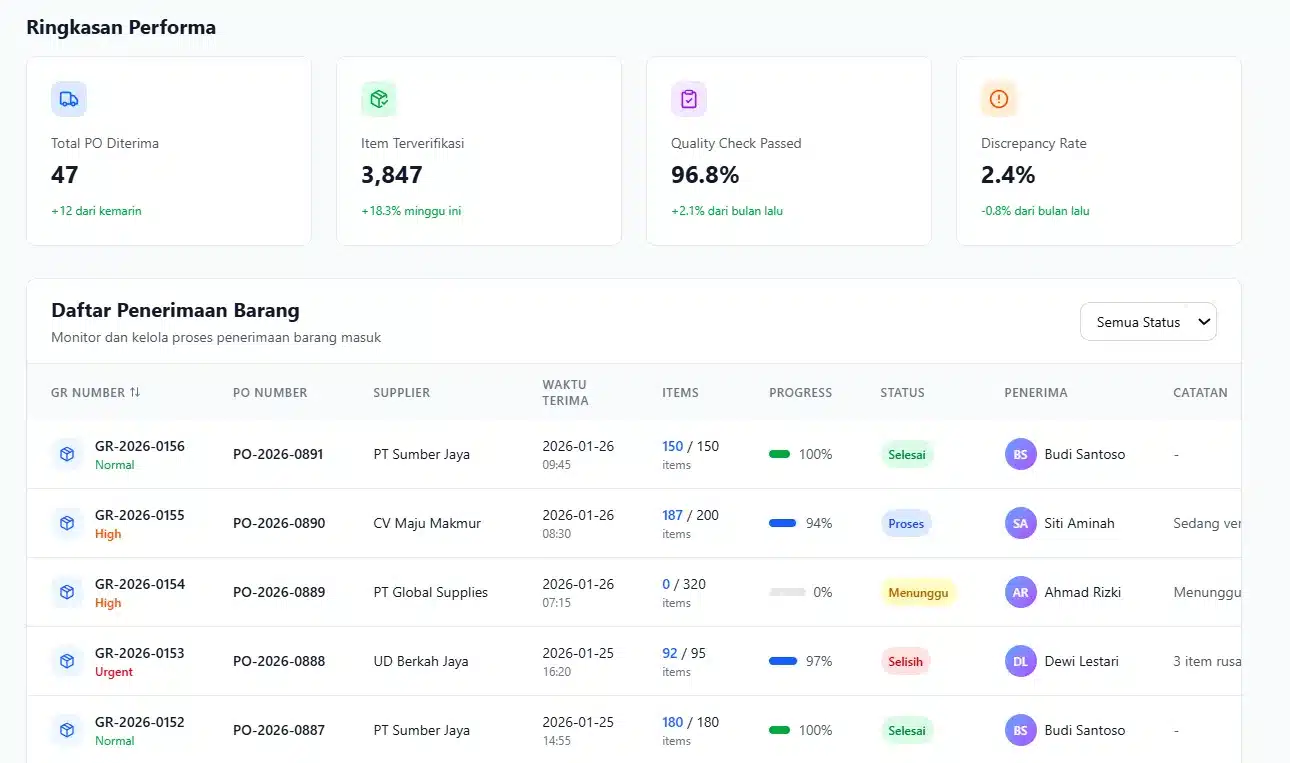Open PO-2026-0890 purchase order
This screenshot has width=1290, height=763.
(278, 523)
